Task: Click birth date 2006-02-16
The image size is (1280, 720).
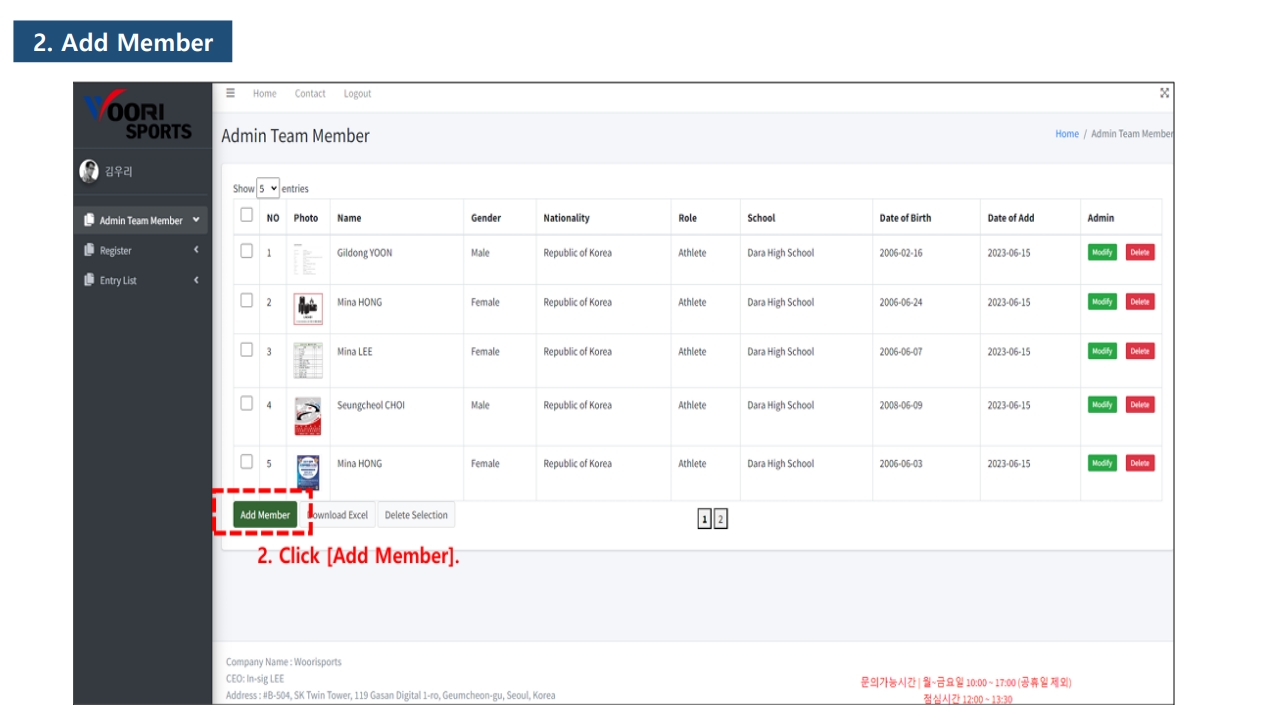Action: coord(901,253)
